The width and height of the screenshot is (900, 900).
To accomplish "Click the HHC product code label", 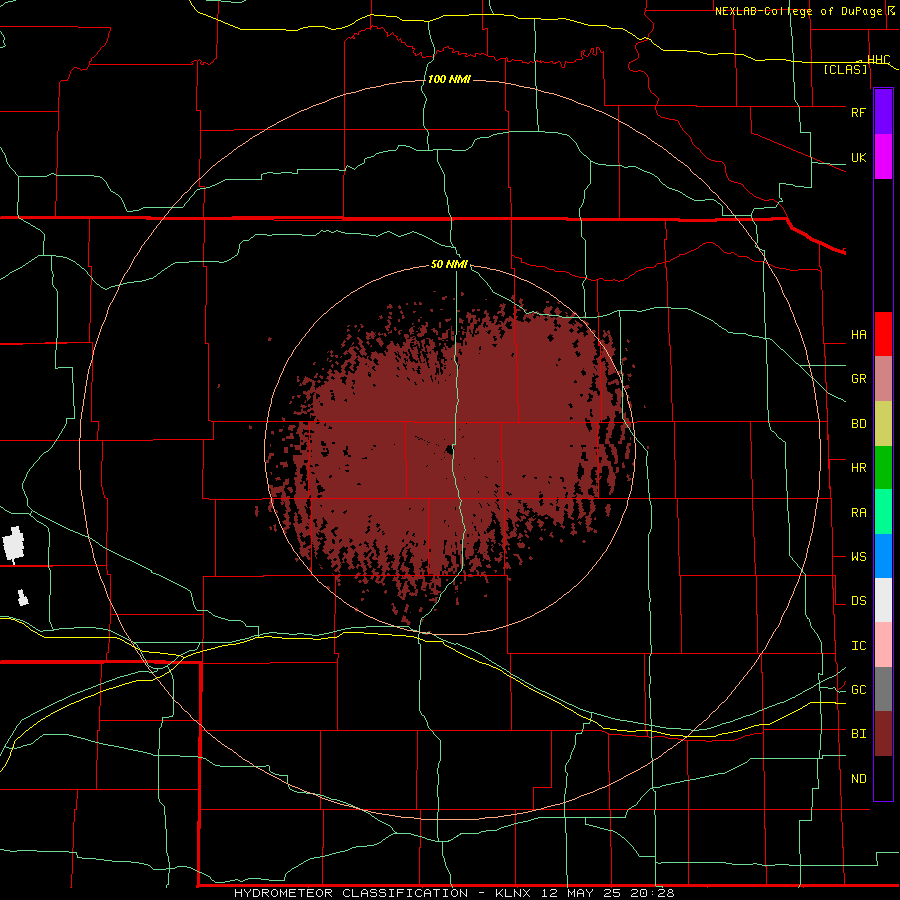I will (878, 59).
